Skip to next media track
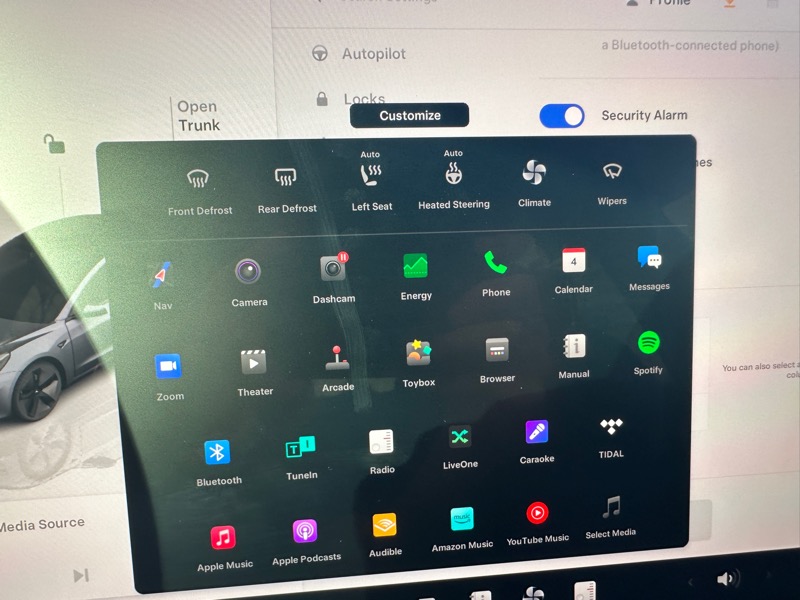The width and height of the screenshot is (800, 600). (81, 576)
